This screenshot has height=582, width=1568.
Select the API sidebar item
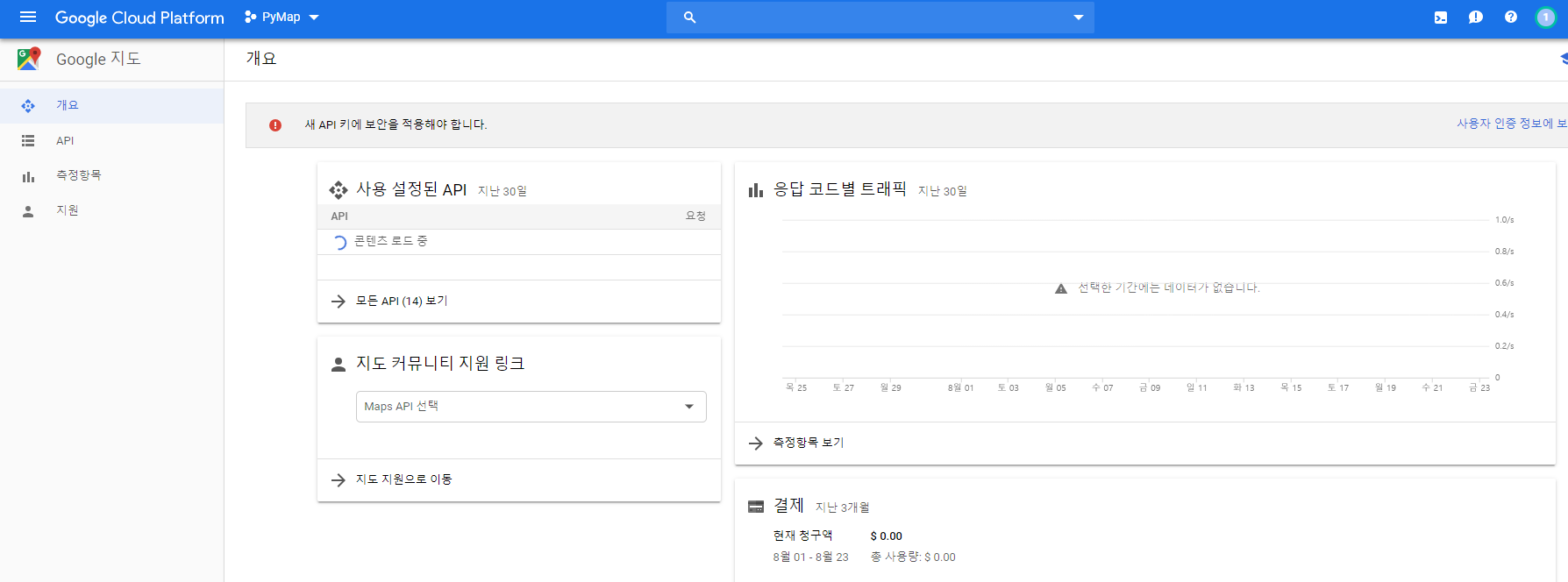tap(111, 140)
